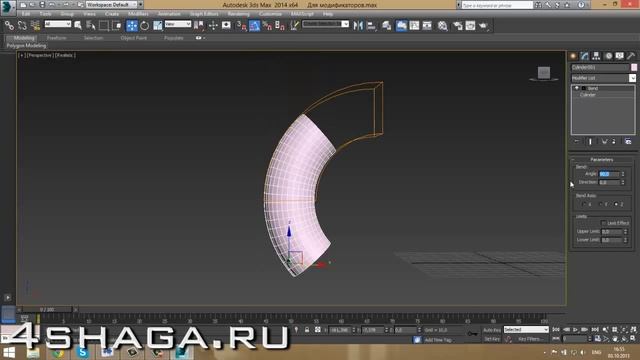This screenshot has height=360, width=640.
Task: Open the Rendered Frame Window
Action: 470,26
